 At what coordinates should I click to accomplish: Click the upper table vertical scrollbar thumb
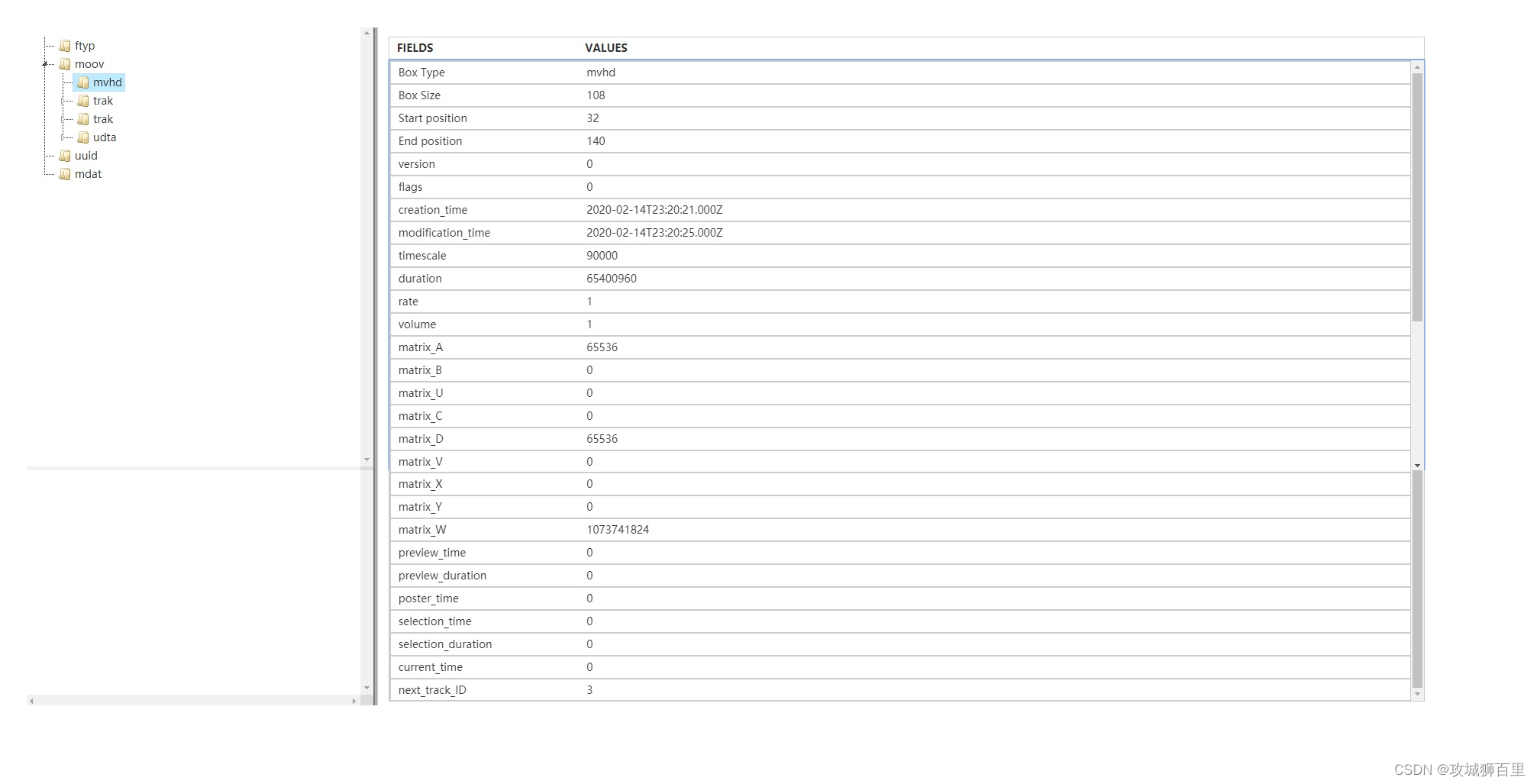1417,197
